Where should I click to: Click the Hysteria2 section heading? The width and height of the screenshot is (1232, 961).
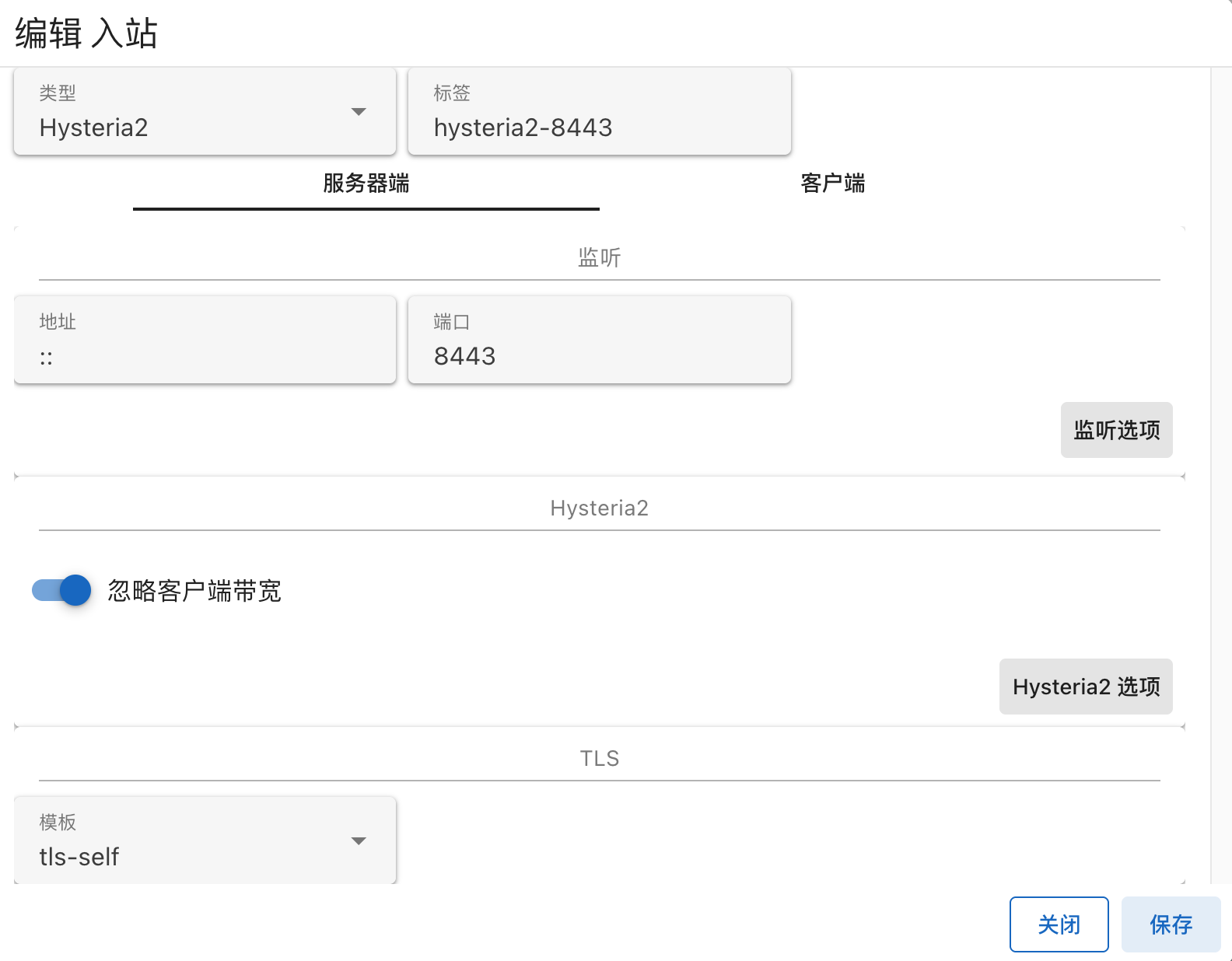click(600, 508)
